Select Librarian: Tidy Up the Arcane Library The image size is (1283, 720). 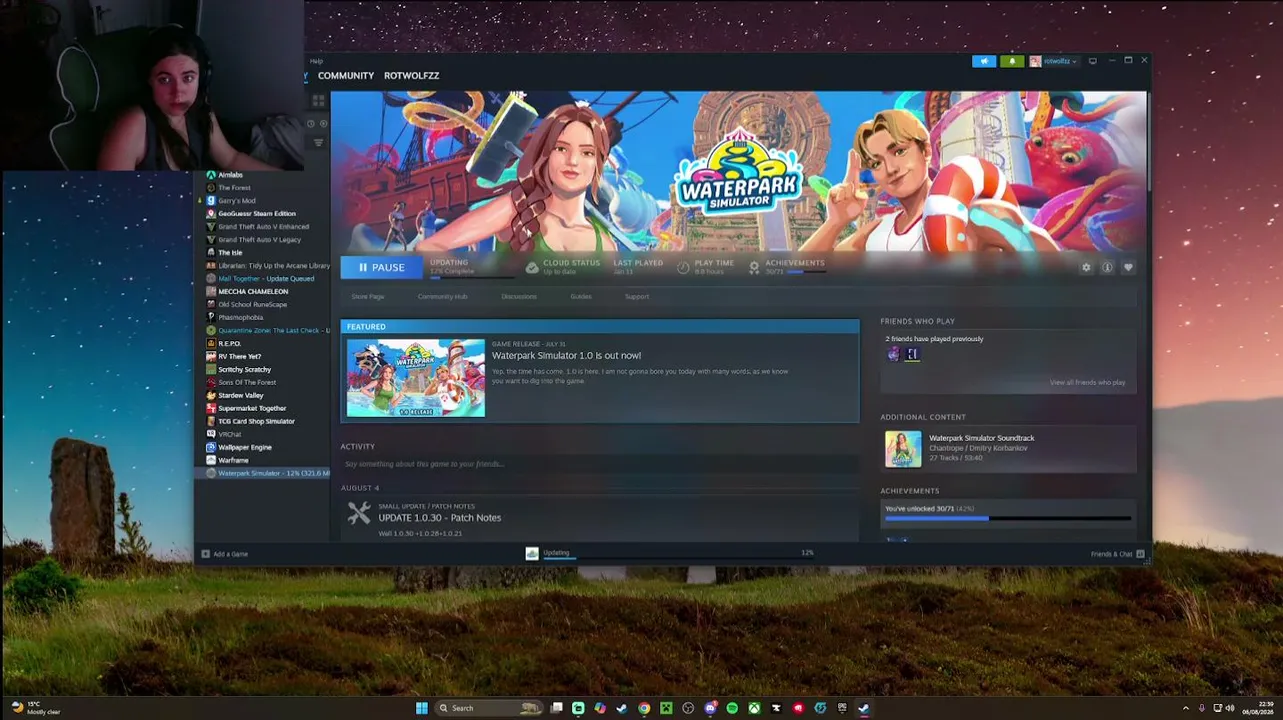pyautogui.click(x=262, y=265)
